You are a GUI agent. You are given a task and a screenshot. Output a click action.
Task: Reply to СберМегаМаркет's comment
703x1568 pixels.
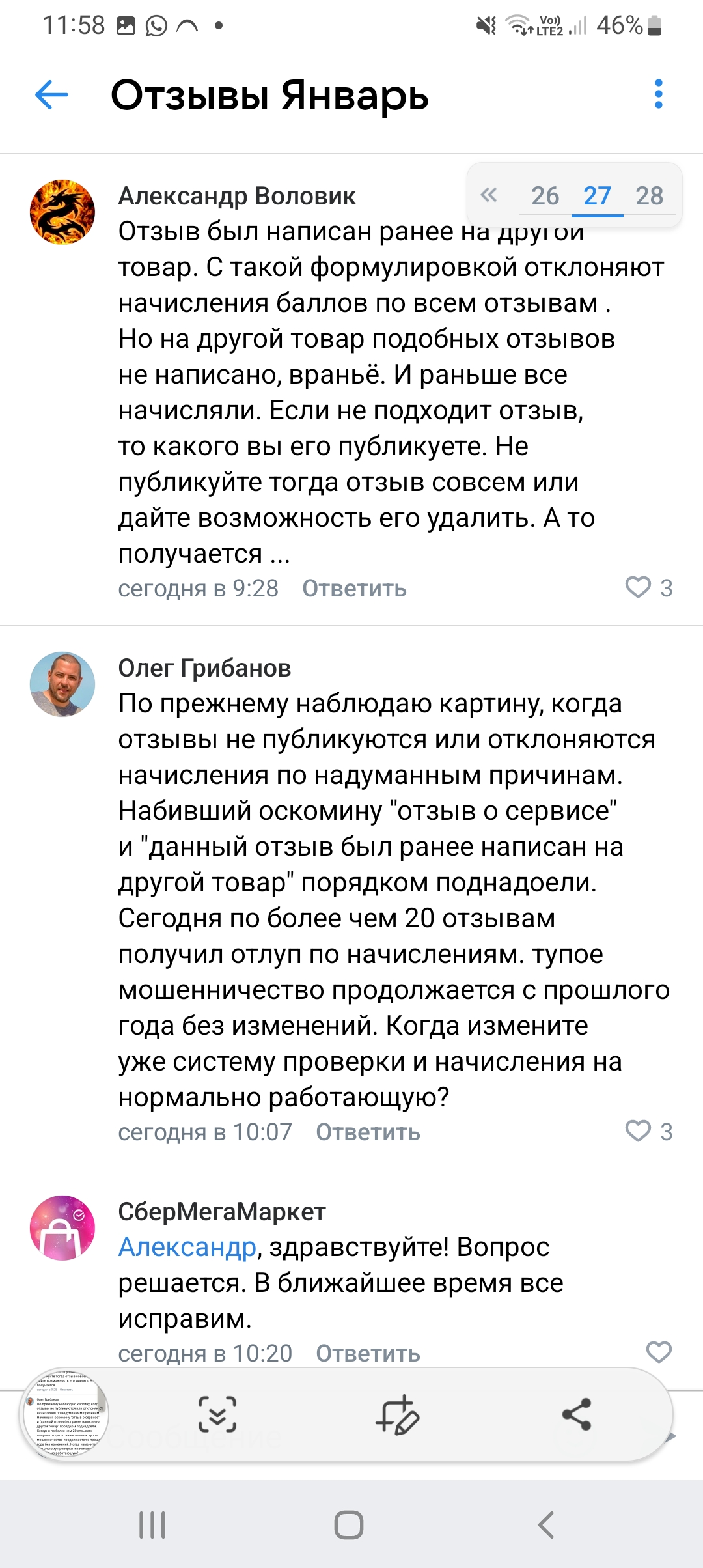pyautogui.click(x=368, y=1353)
